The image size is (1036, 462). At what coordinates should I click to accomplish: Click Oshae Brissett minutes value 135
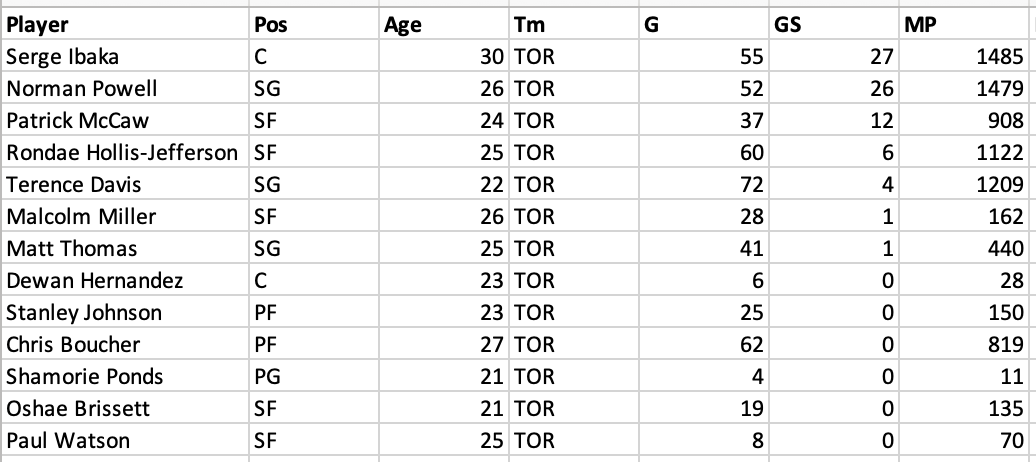point(965,408)
